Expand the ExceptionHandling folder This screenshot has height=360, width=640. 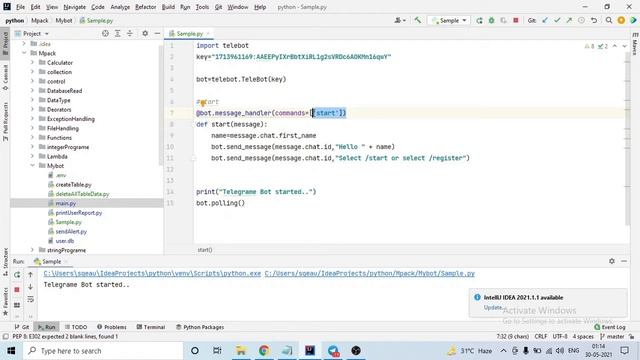32,119
